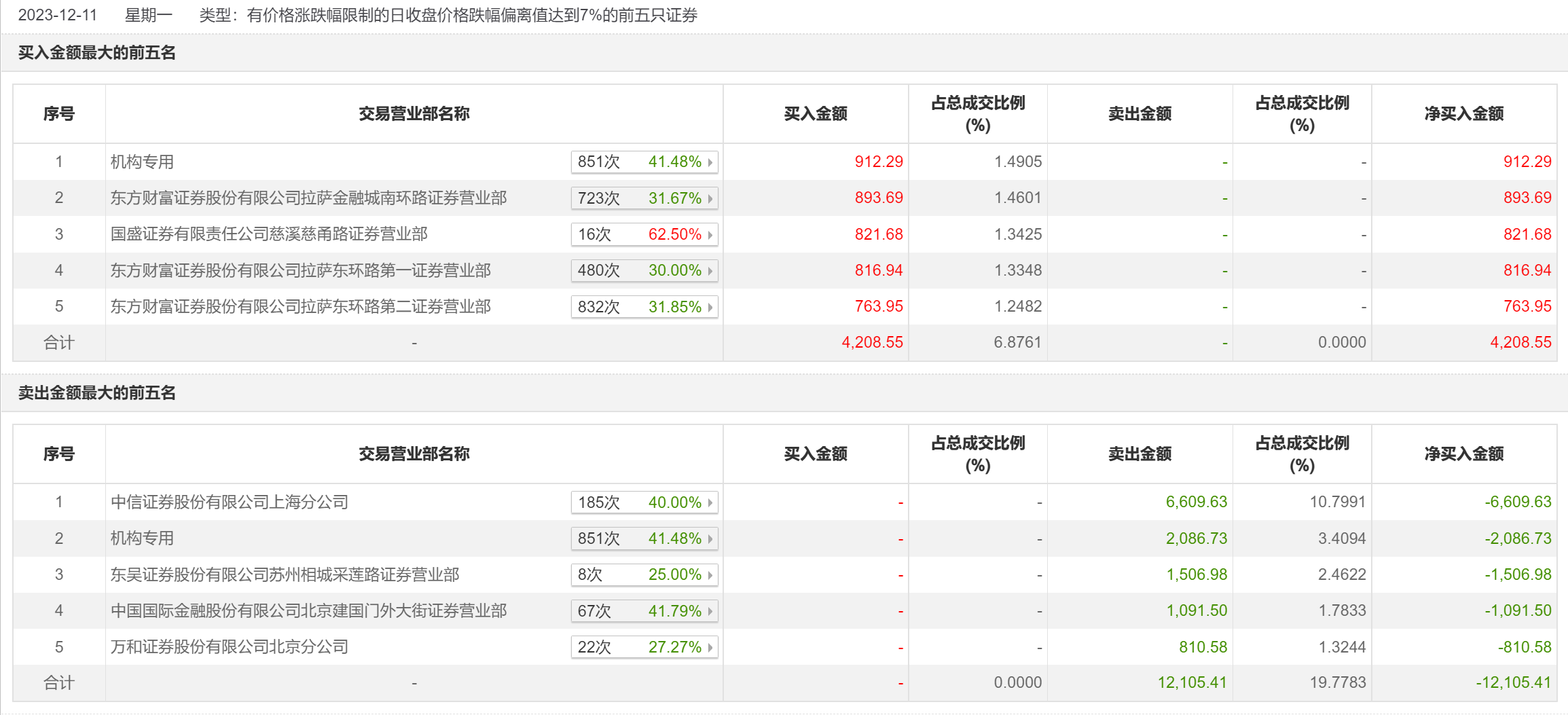Select buy amount 893.69 in buy column

tap(879, 198)
